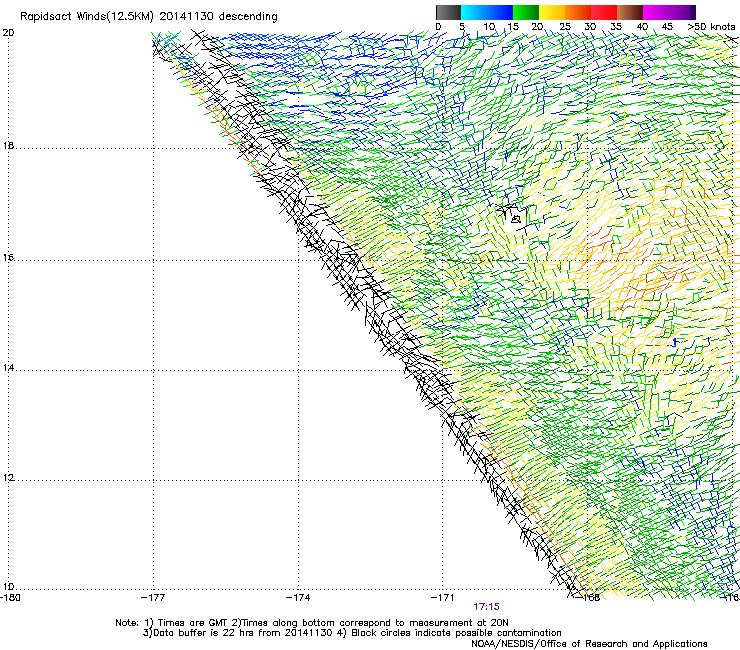Click the latitude '20' axis label
Screen dimensions: 740x650
pos(8,33)
